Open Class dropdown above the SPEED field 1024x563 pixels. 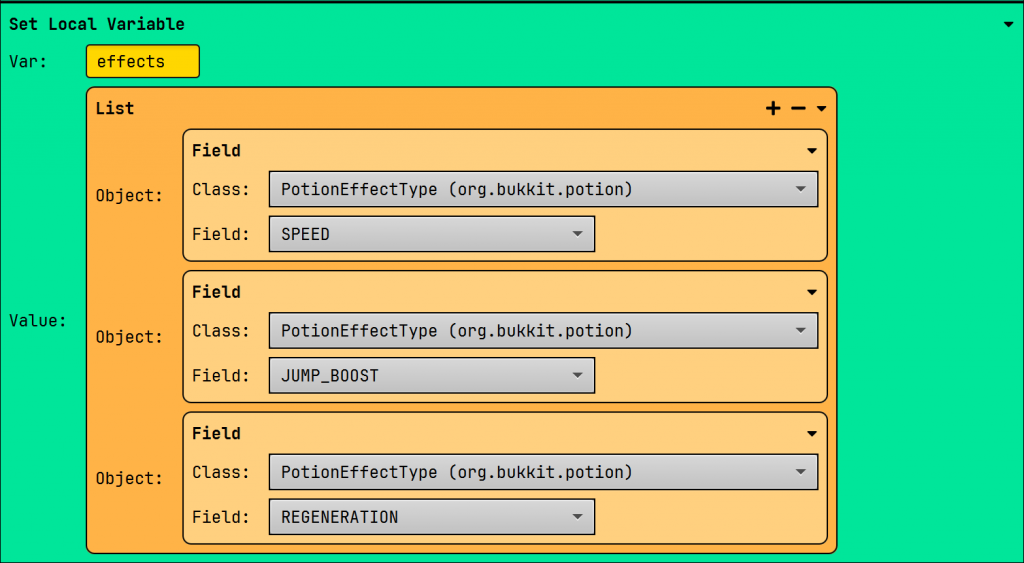(x=543, y=189)
